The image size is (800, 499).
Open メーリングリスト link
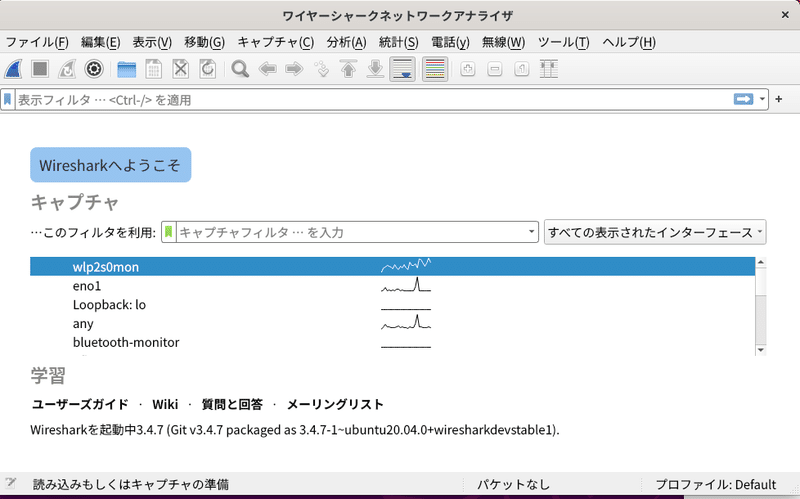[335, 404]
